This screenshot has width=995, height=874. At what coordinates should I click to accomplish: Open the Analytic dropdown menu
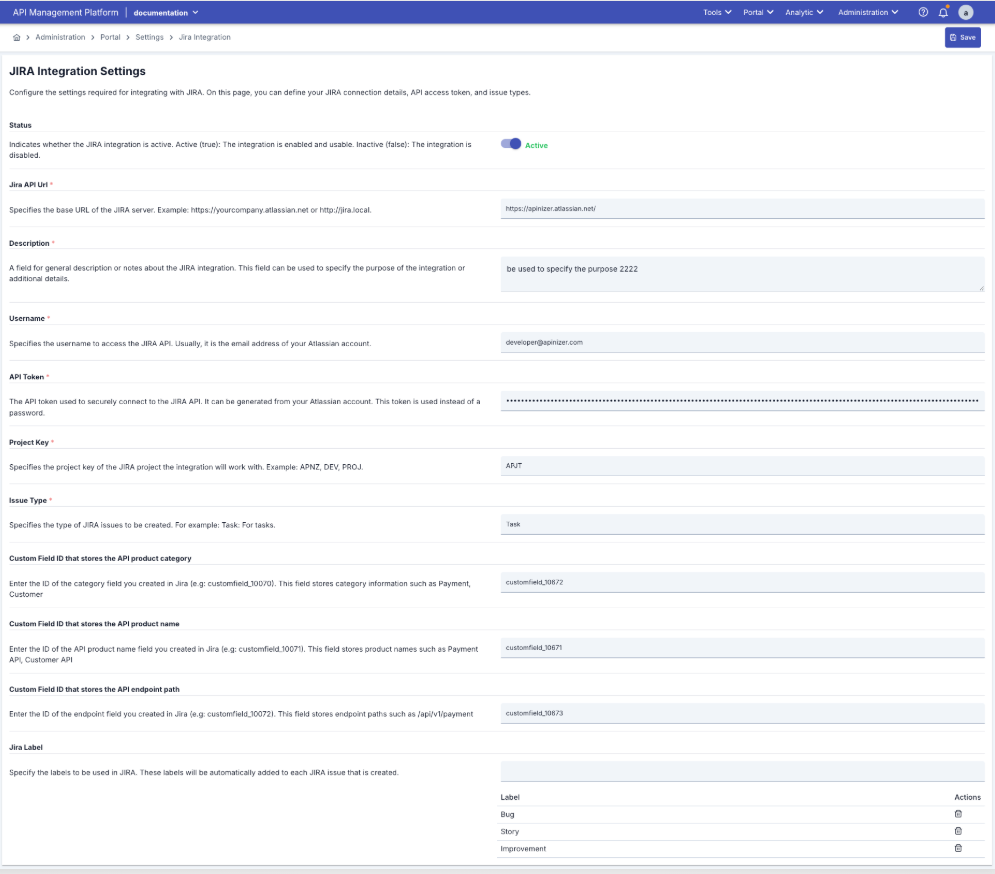click(804, 13)
